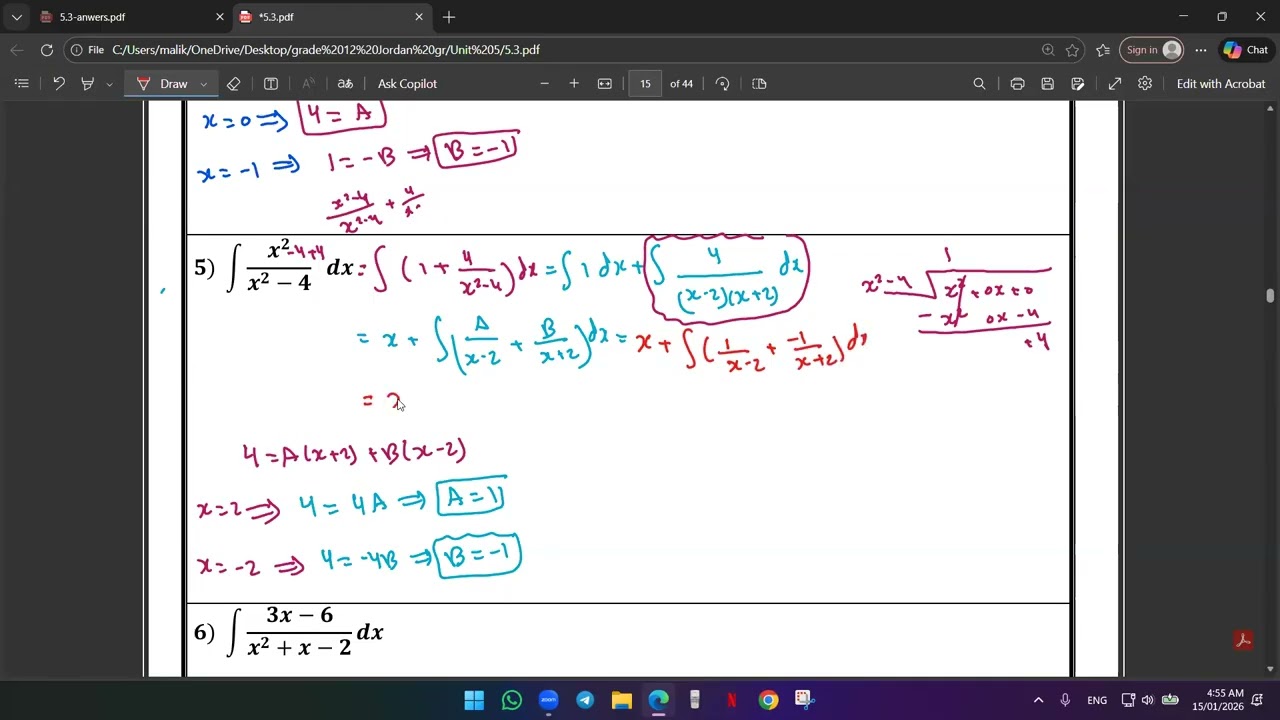Open the Draw pen options dropdown
Image resolution: width=1280 pixels, height=720 pixels.
click(204, 84)
